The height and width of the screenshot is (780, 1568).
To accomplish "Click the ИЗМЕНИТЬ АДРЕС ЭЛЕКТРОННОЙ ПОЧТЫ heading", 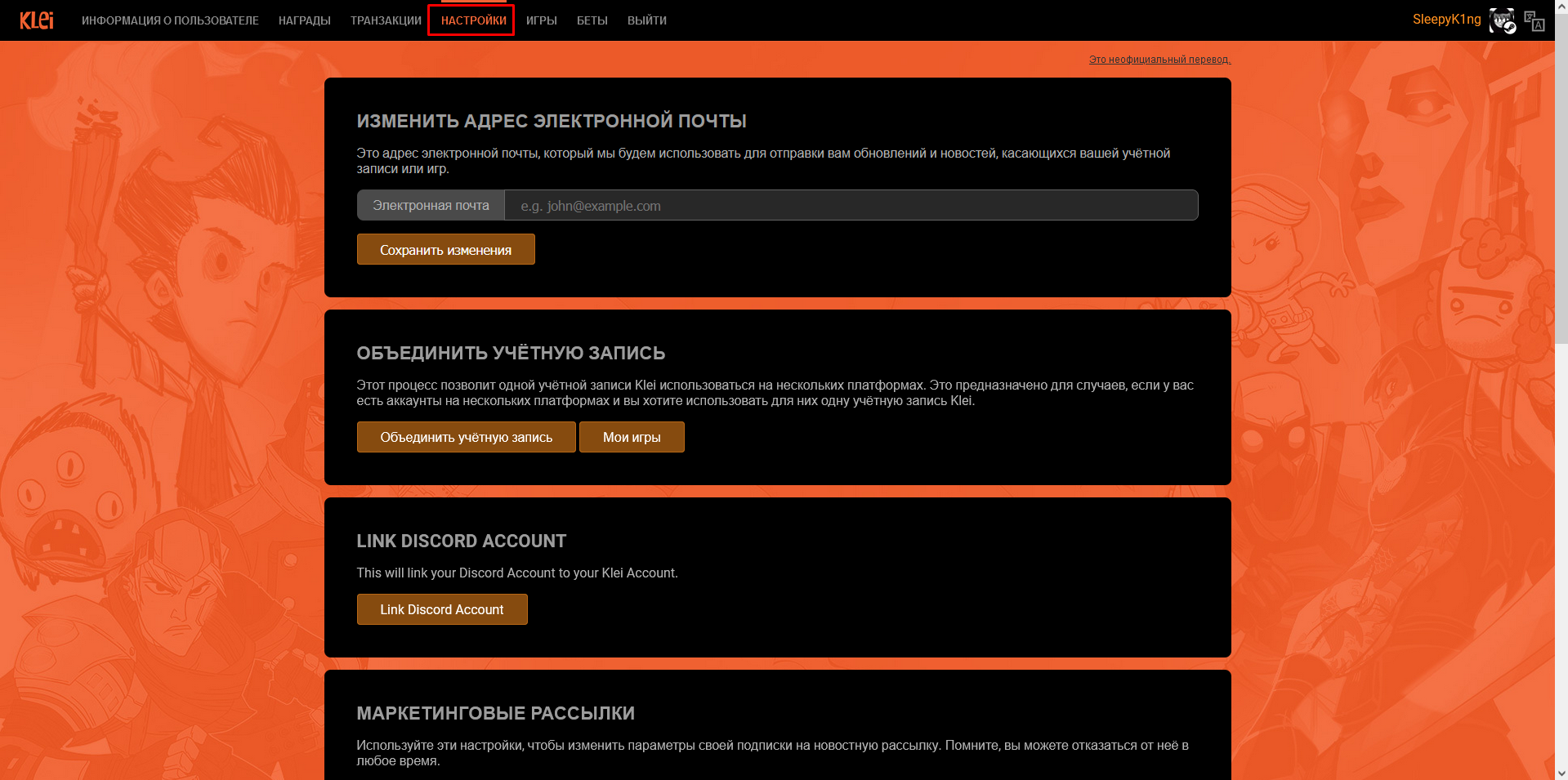I will pyautogui.click(x=552, y=121).
